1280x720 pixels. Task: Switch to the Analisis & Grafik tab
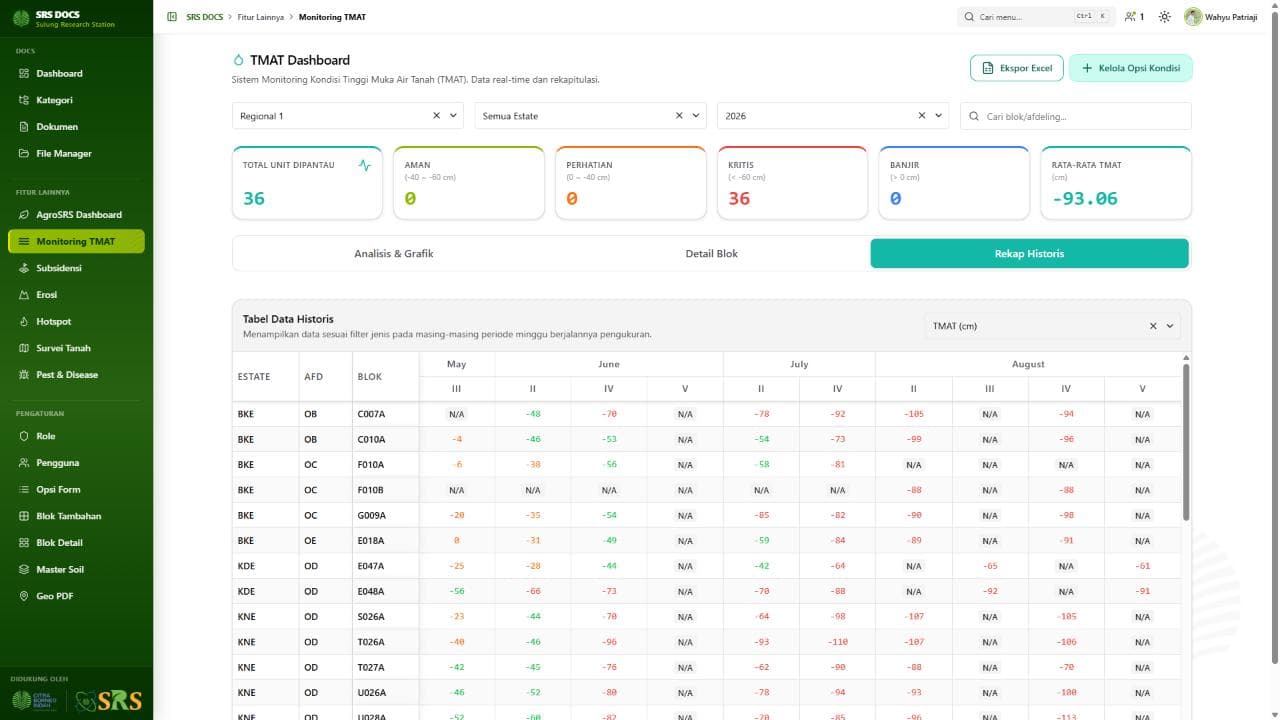click(x=393, y=254)
